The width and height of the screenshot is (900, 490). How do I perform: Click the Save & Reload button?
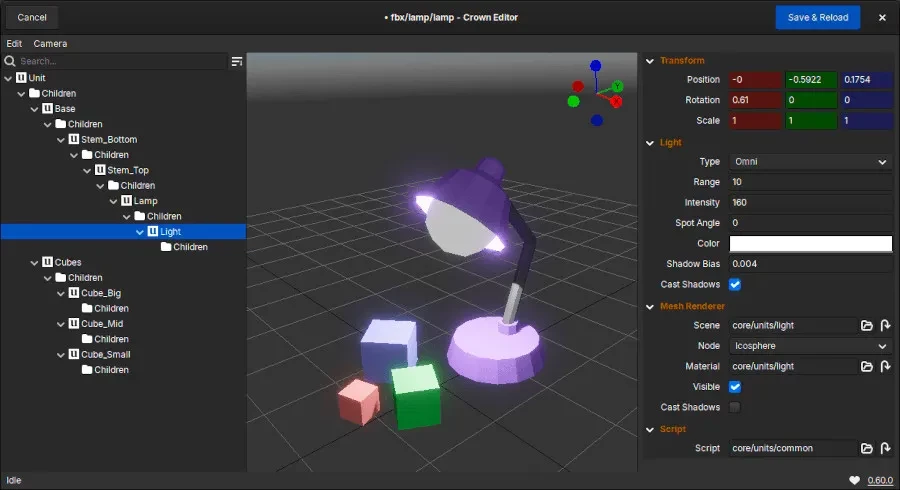(817, 17)
